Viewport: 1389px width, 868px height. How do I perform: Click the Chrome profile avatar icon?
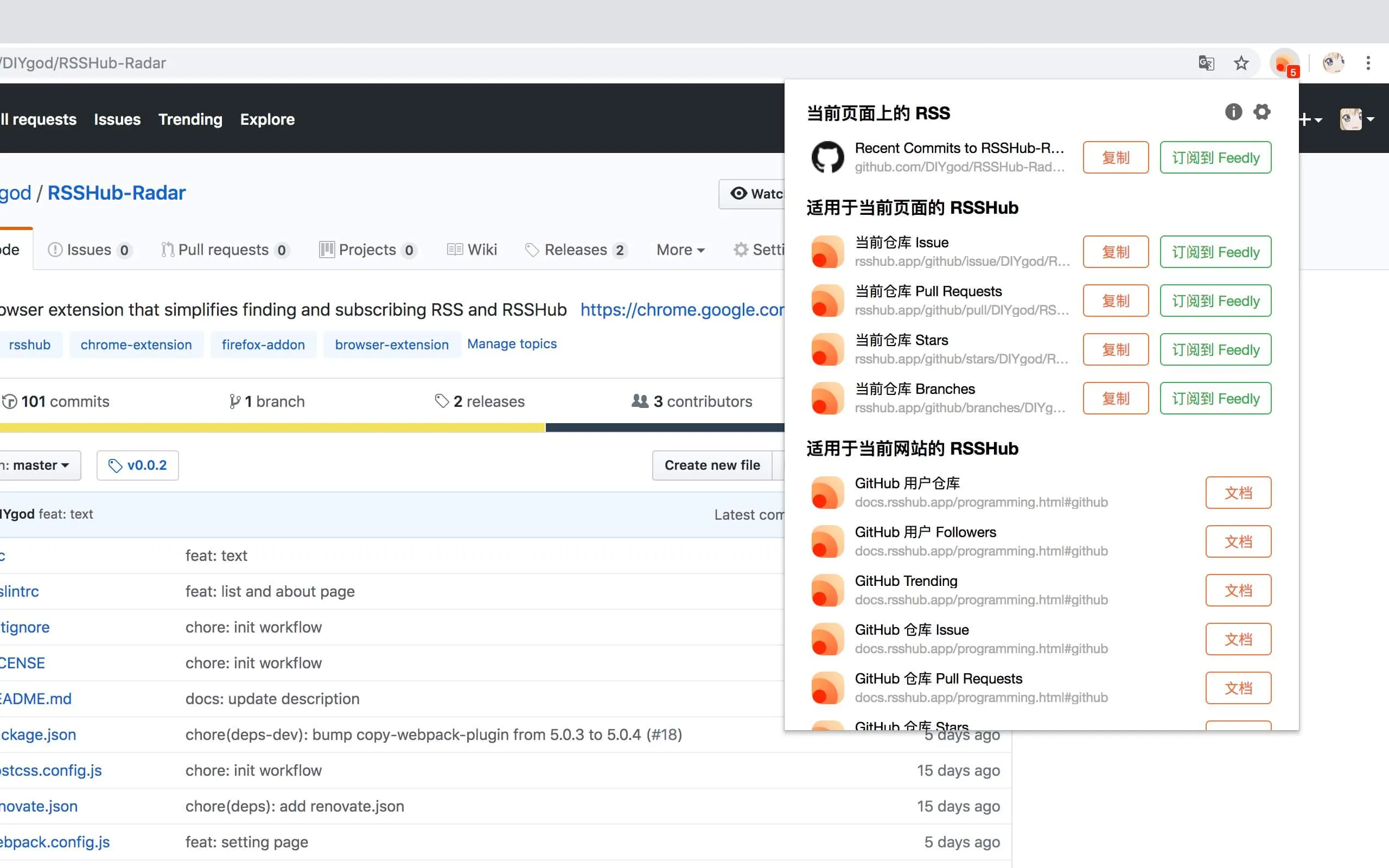click(1333, 63)
